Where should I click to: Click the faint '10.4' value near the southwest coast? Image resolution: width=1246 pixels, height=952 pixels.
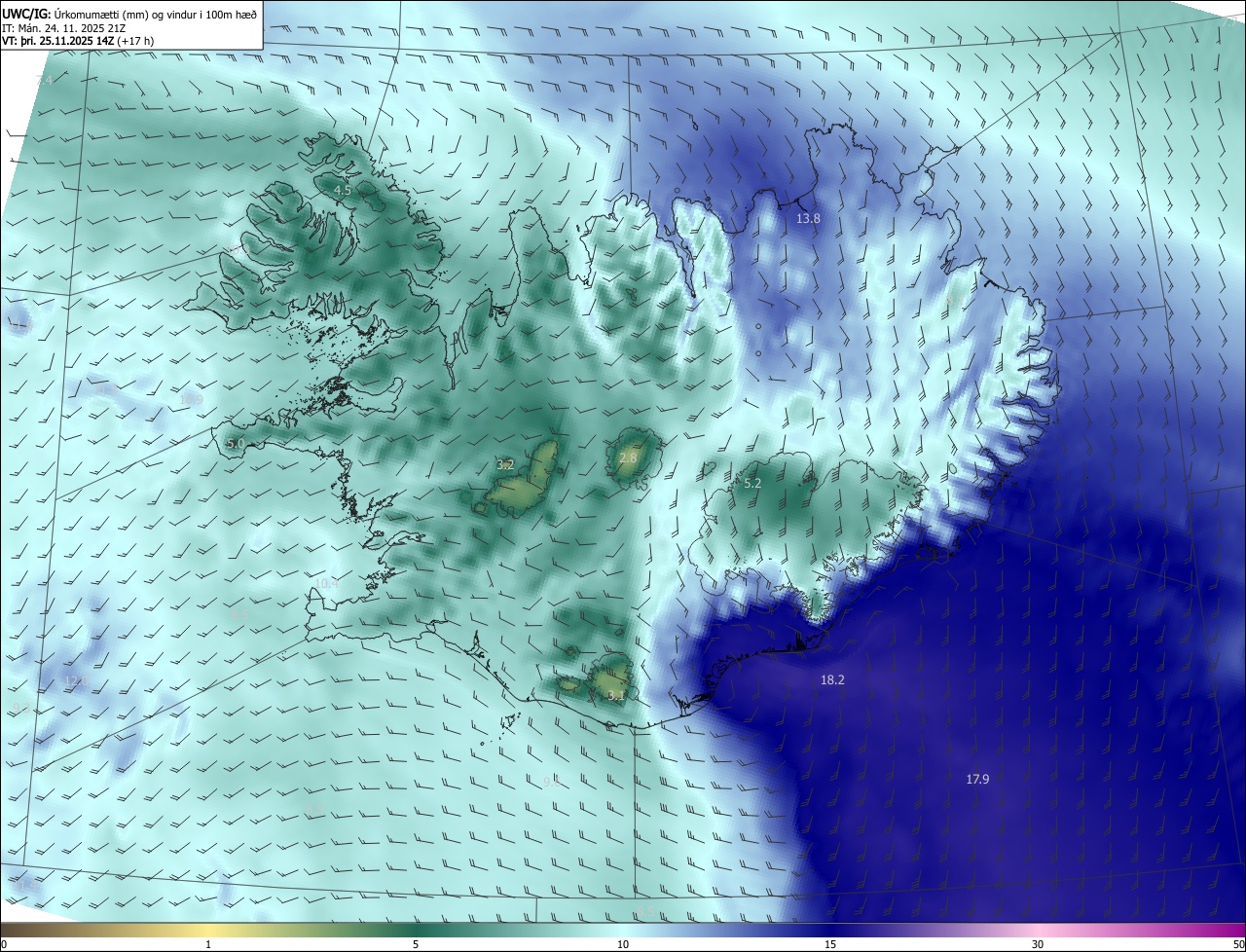328,584
